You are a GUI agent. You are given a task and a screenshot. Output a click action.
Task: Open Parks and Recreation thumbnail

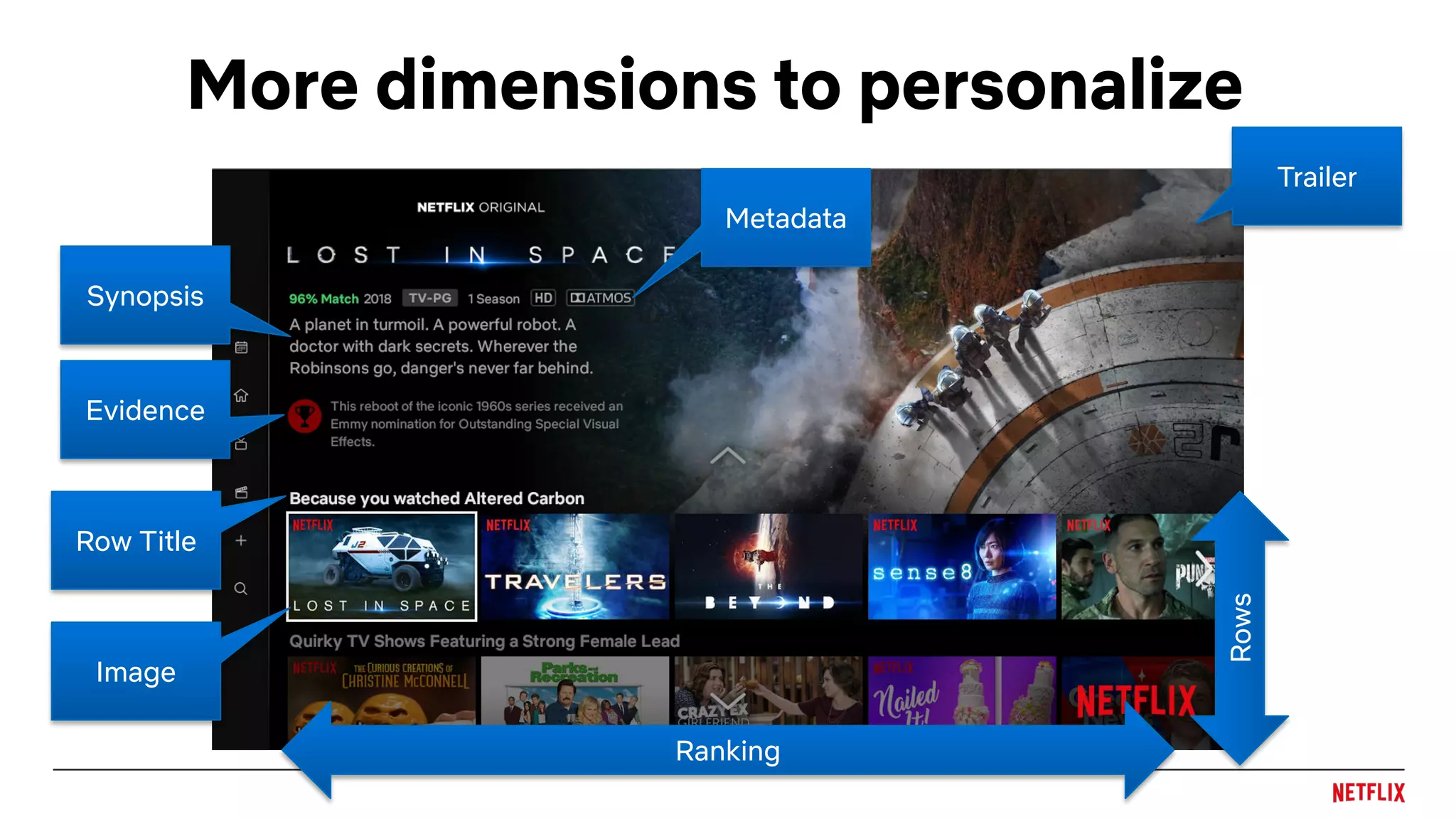point(574,690)
